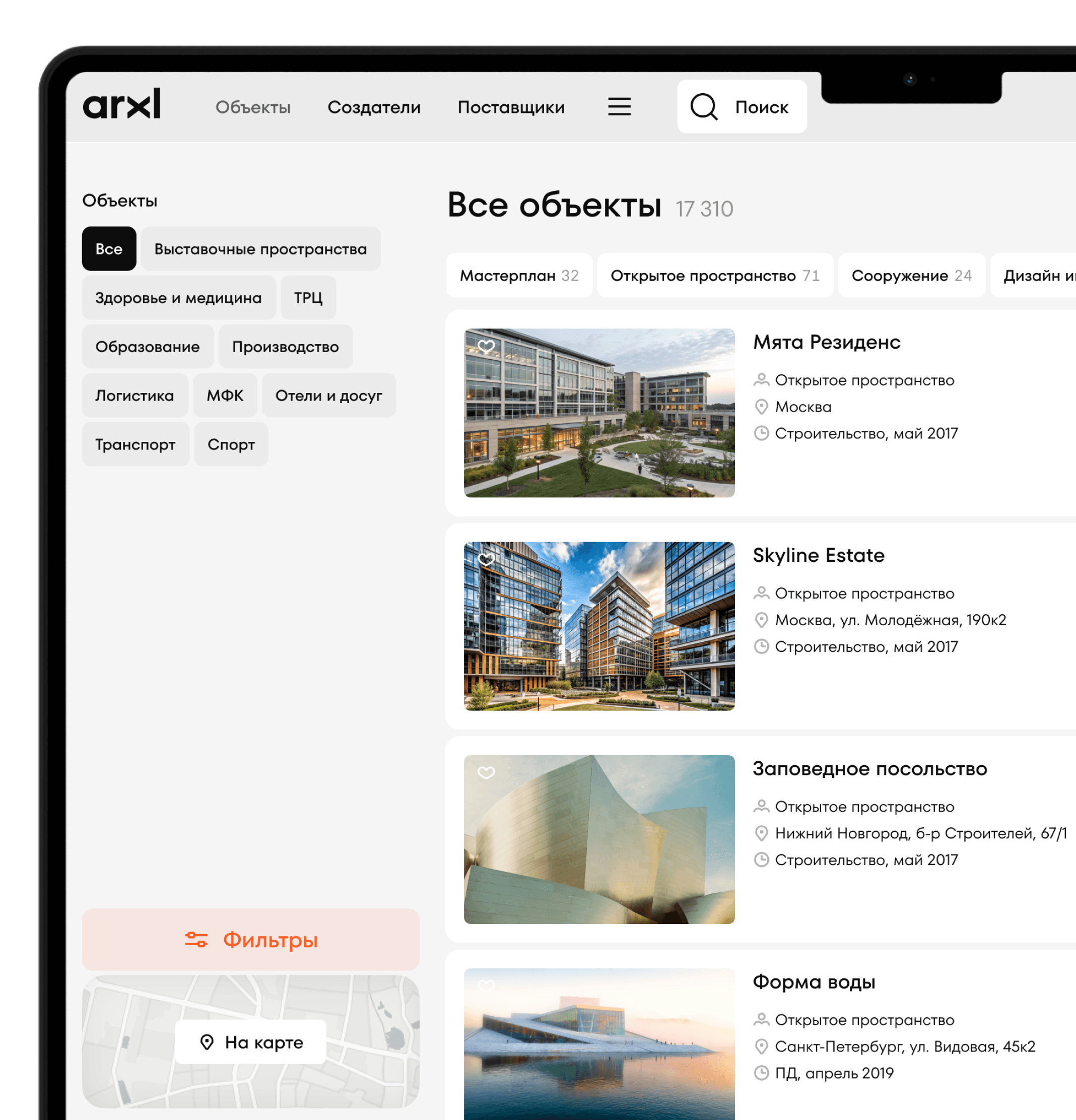Open the Заповедное посольство title link
This screenshot has width=1076, height=1120.
coord(870,768)
